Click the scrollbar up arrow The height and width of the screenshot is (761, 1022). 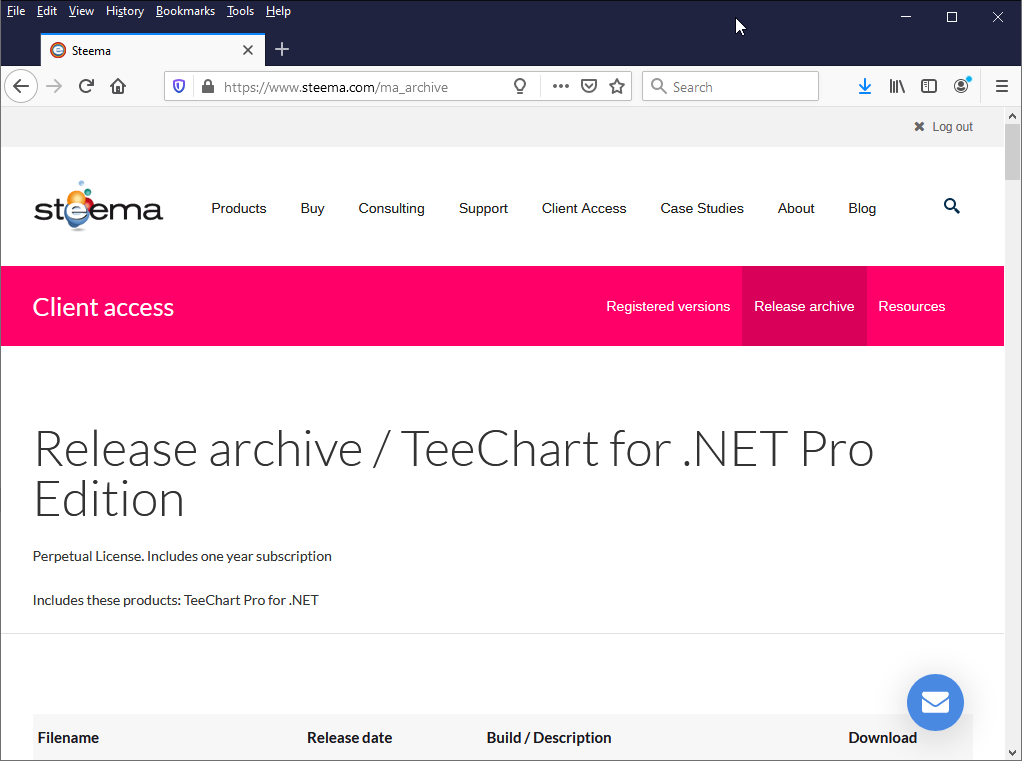coord(1012,116)
